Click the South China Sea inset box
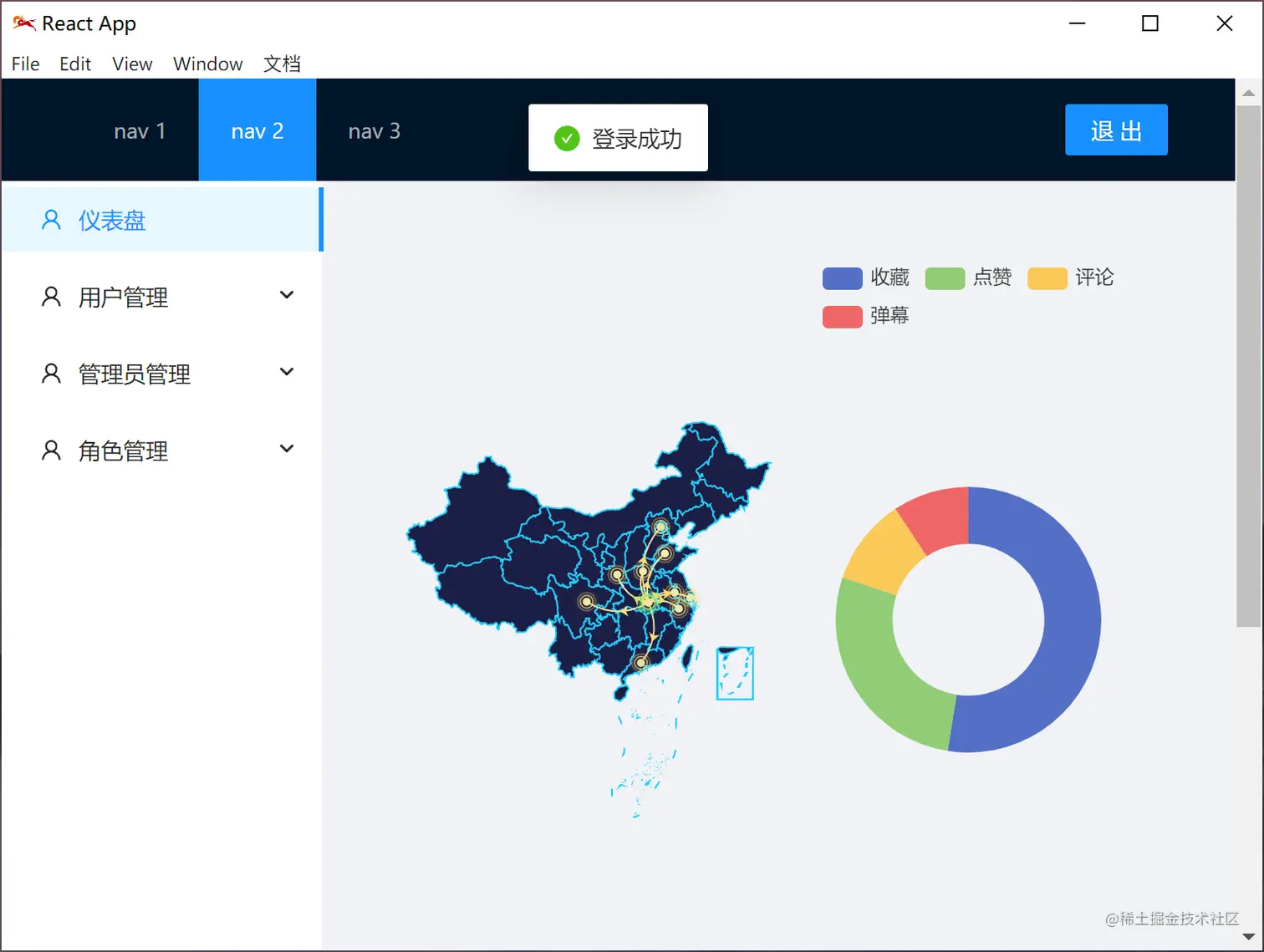Image resolution: width=1264 pixels, height=952 pixels. (x=735, y=674)
